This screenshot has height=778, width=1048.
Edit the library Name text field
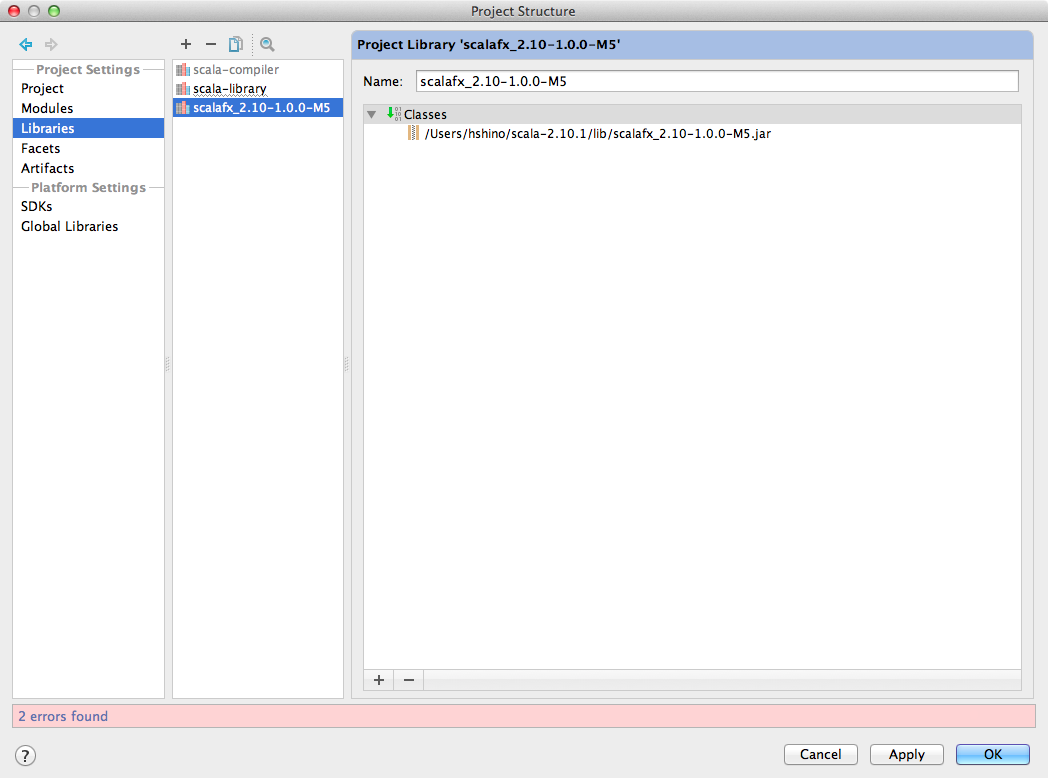click(717, 82)
